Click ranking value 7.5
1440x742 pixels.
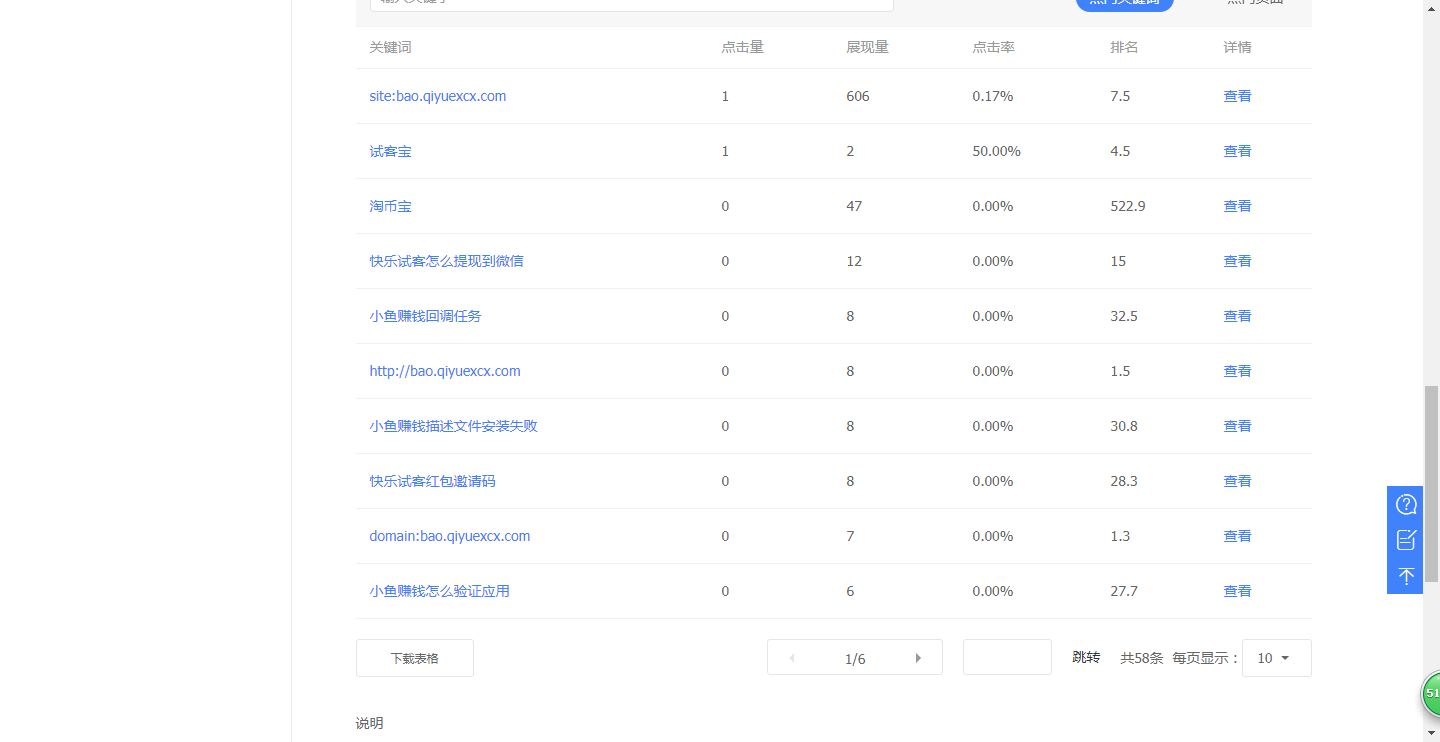tap(1120, 96)
